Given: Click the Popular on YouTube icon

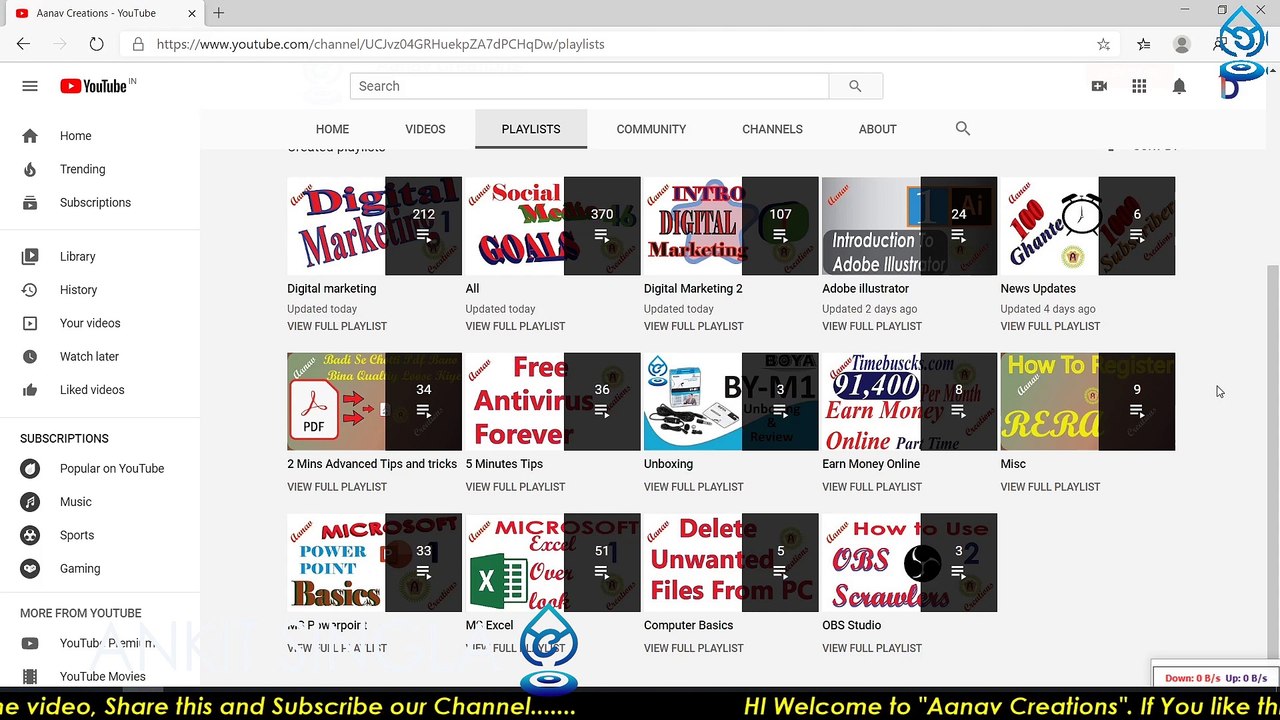Looking at the screenshot, I should pos(31,468).
